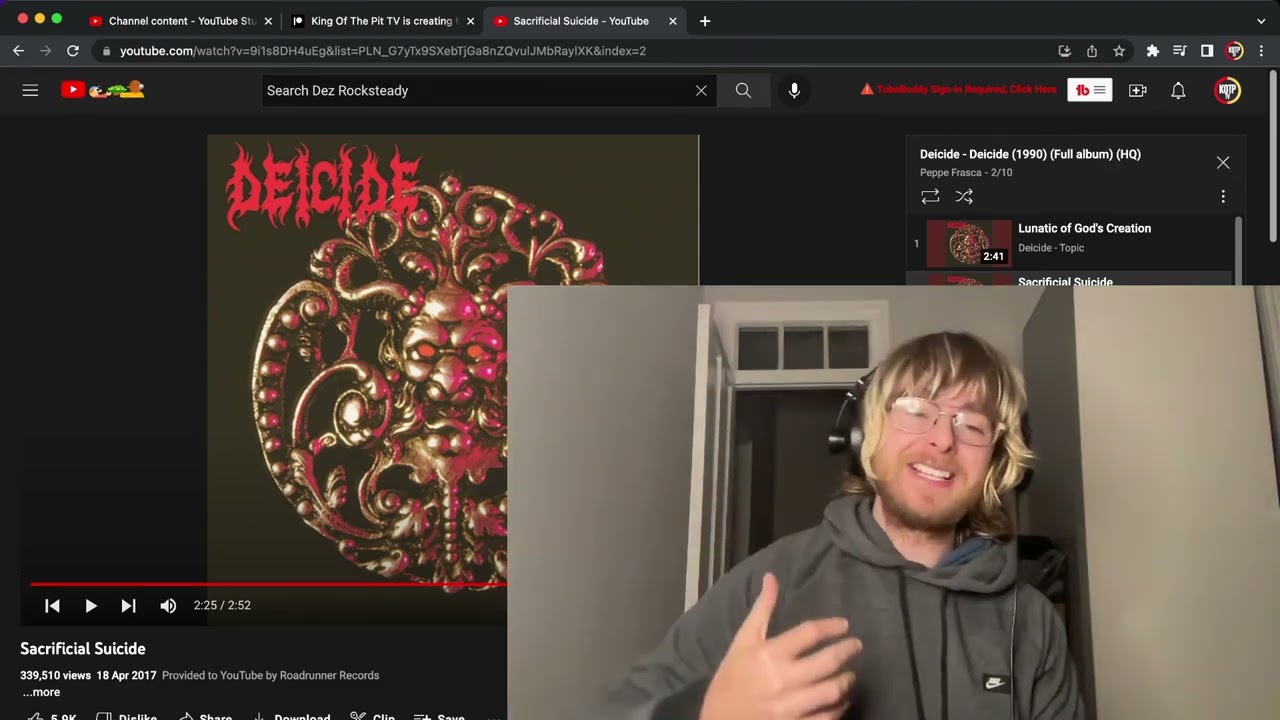Open Chrome three-dot menu
The width and height of the screenshot is (1280, 720).
[1262, 51]
